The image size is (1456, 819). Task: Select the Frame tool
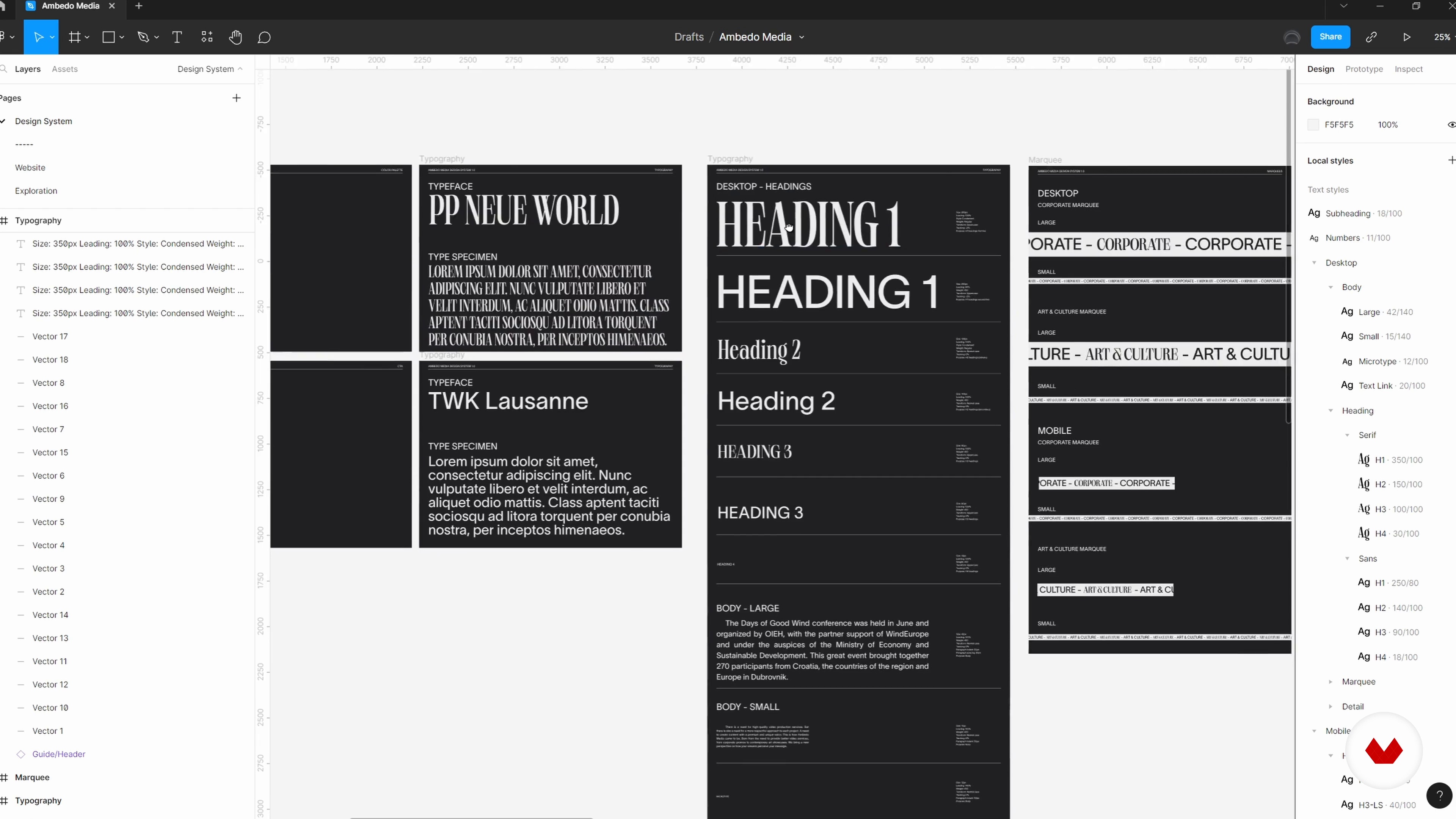(74, 37)
